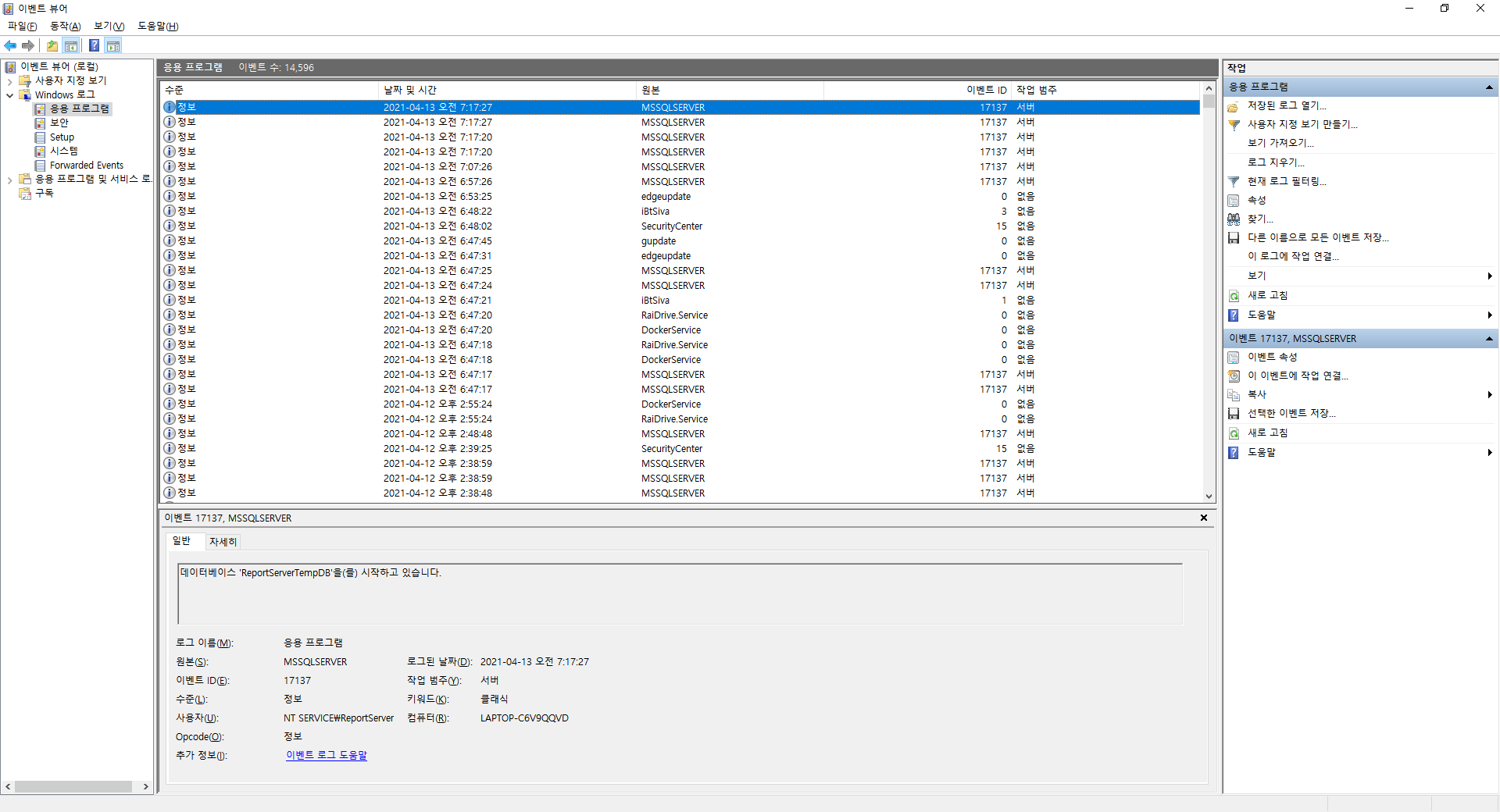Image resolution: width=1500 pixels, height=812 pixels.
Task: Select the RaiDrive.Service event at 6:47:18
Action: [680, 345]
